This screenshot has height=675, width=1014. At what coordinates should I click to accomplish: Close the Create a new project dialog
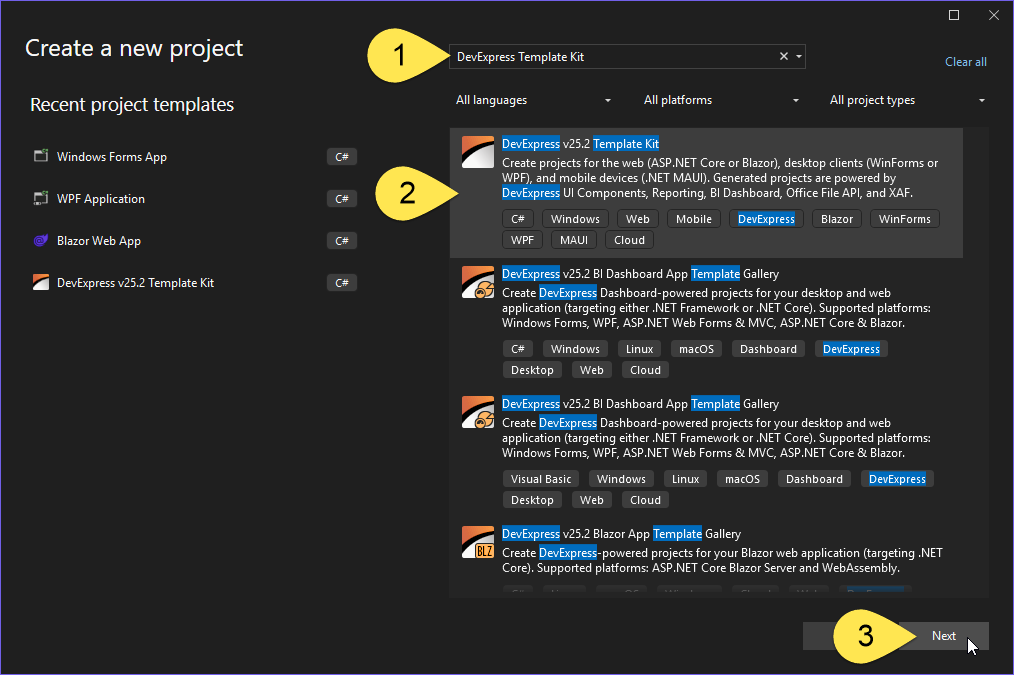pyautogui.click(x=994, y=15)
